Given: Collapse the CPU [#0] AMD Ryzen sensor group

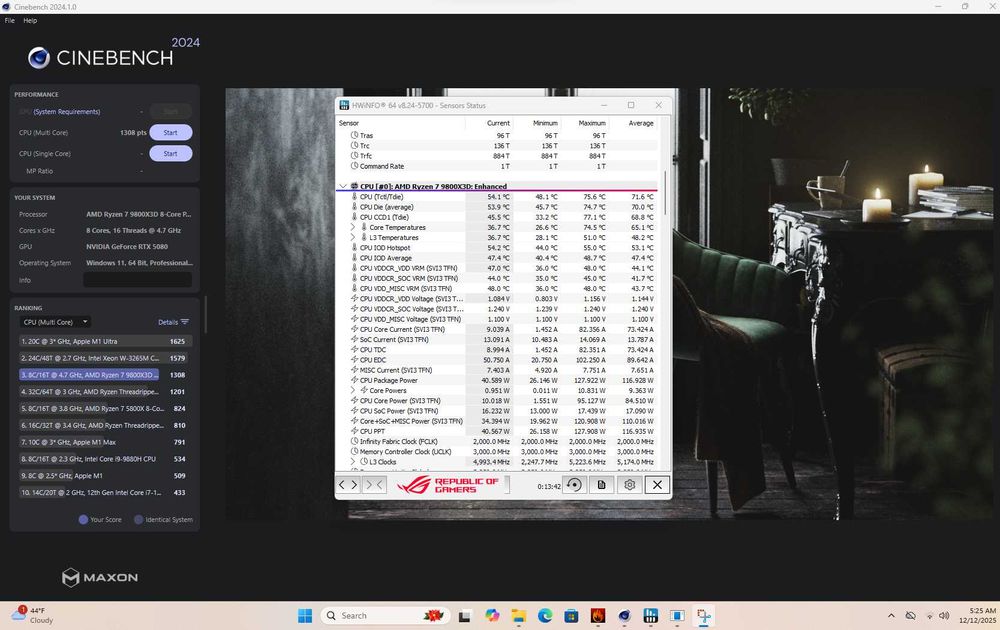Looking at the screenshot, I should [x=343, y=186].
